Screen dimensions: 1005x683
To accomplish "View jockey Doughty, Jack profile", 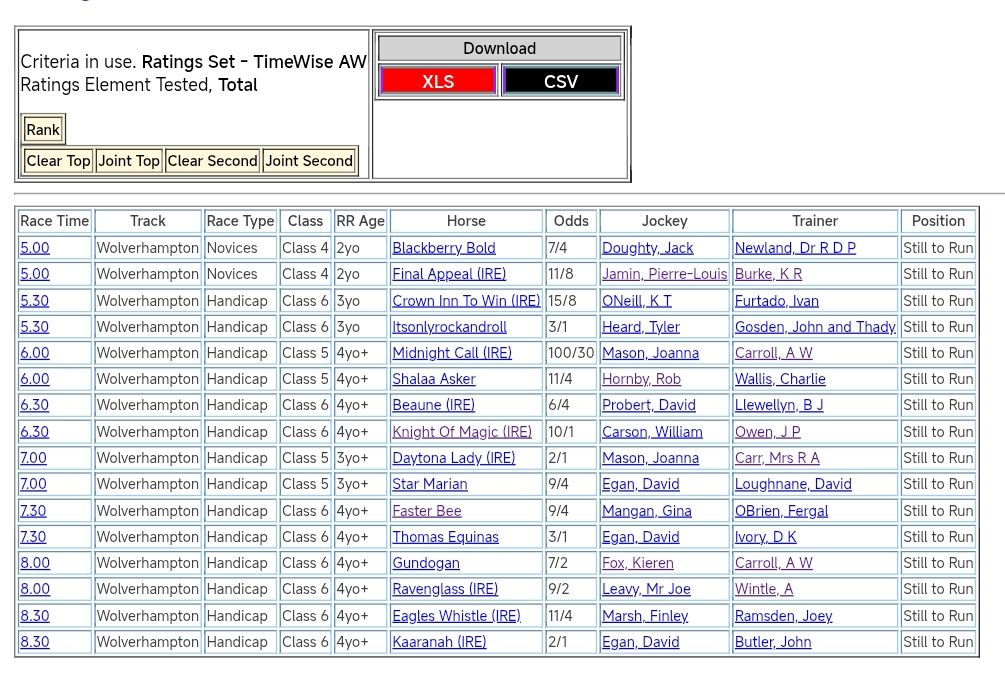I will click(x=647, y=248).
